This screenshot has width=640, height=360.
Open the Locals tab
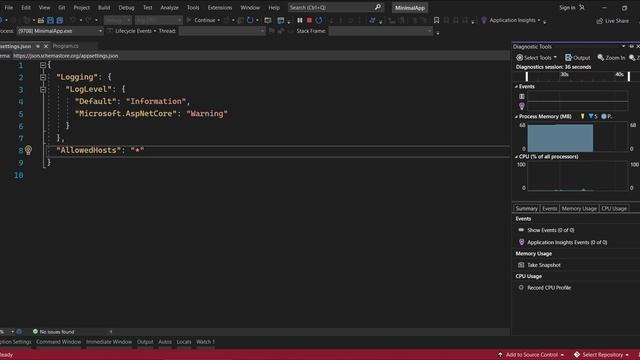tap(184, 342)
